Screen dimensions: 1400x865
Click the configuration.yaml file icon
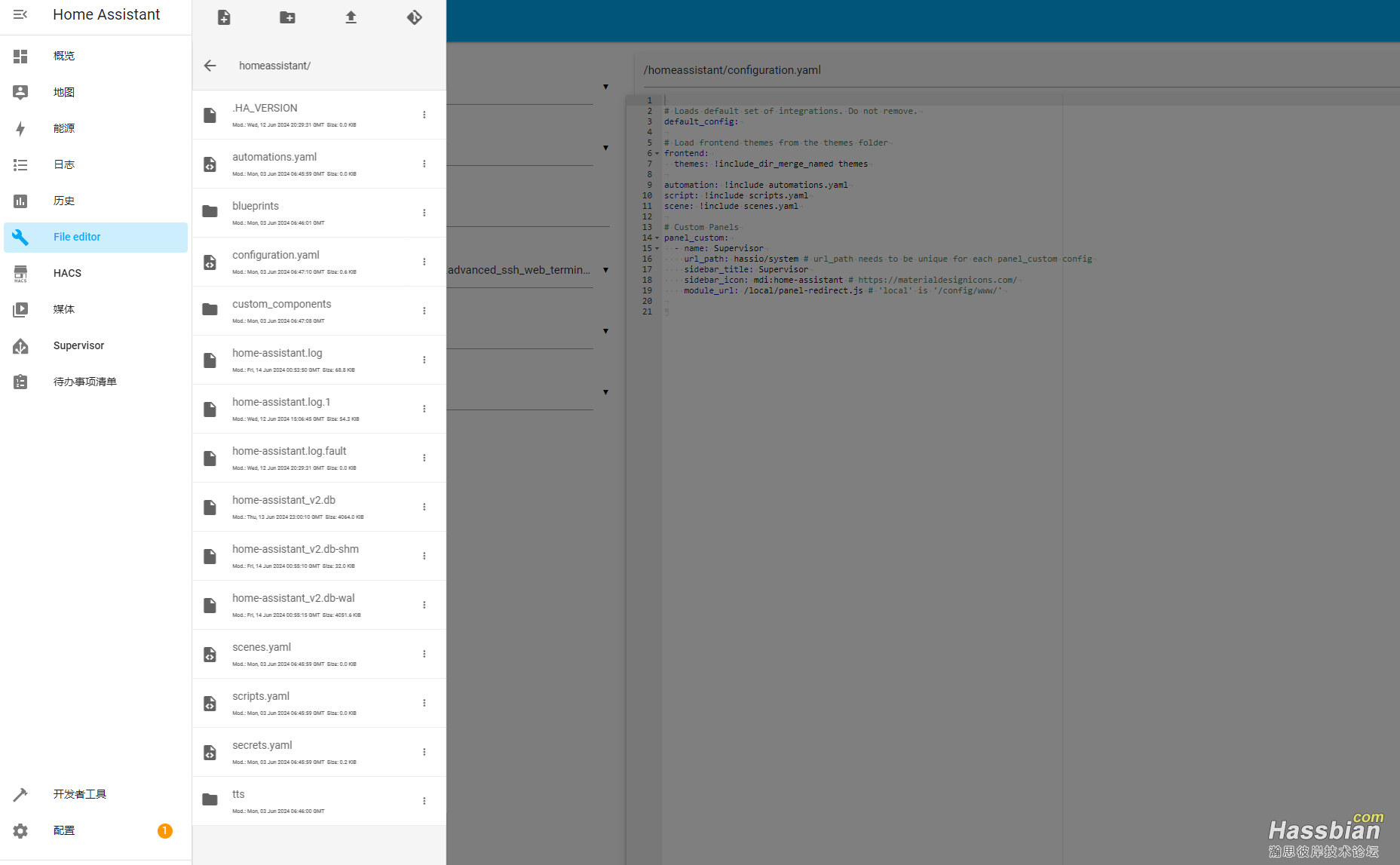click(210, 262)
